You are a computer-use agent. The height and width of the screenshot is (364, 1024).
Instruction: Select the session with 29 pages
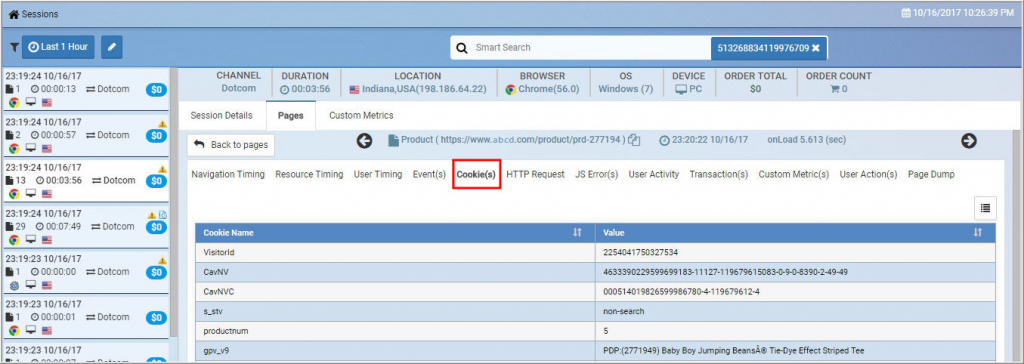coord(85,226)
